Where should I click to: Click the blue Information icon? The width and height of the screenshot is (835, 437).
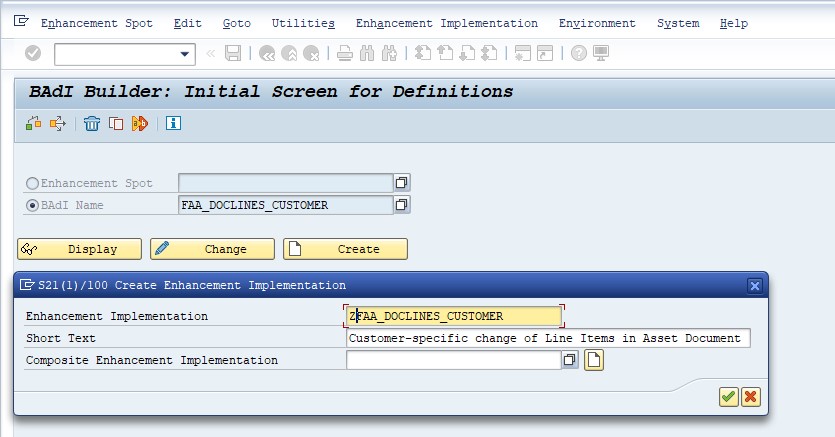click(x=173, y=123)
